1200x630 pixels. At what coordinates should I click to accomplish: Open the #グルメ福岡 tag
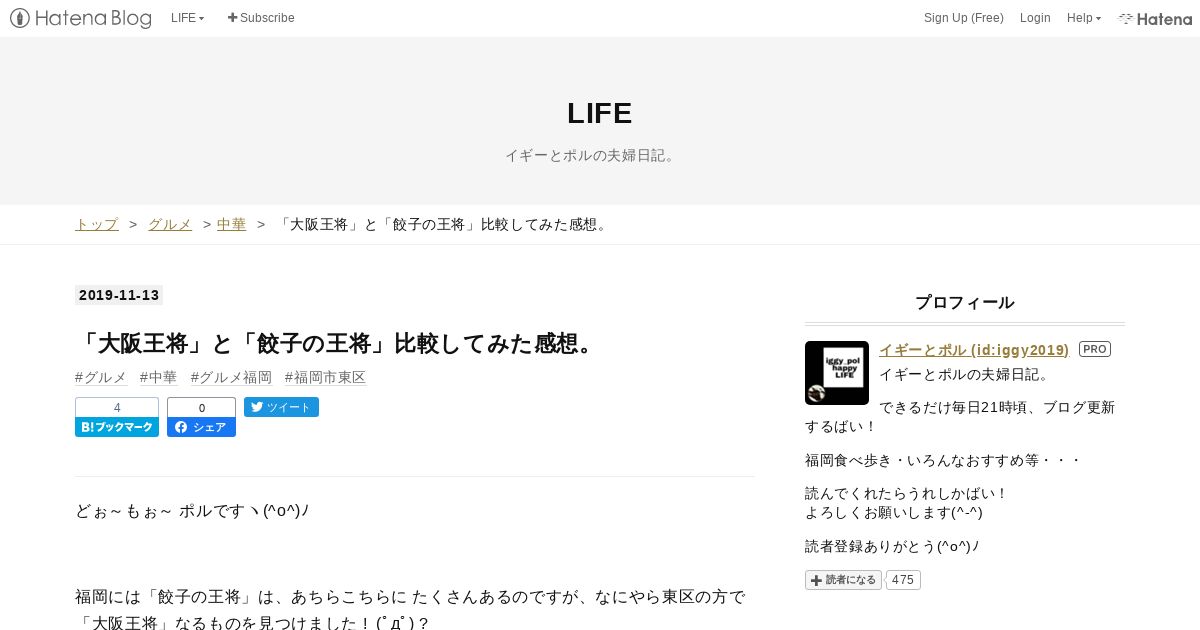231,377
